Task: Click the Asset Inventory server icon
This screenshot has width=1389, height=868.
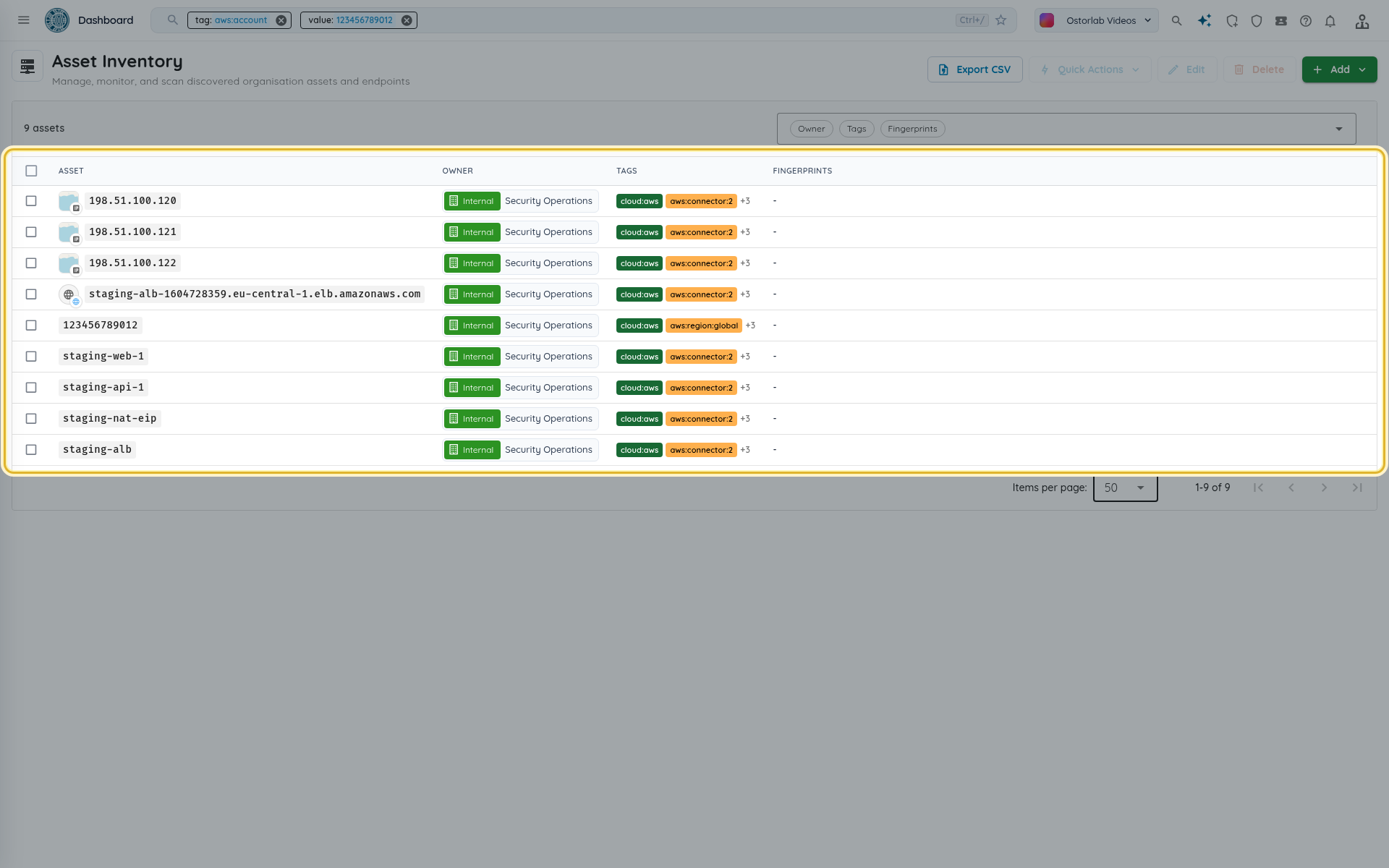Action: click(27, 67)
